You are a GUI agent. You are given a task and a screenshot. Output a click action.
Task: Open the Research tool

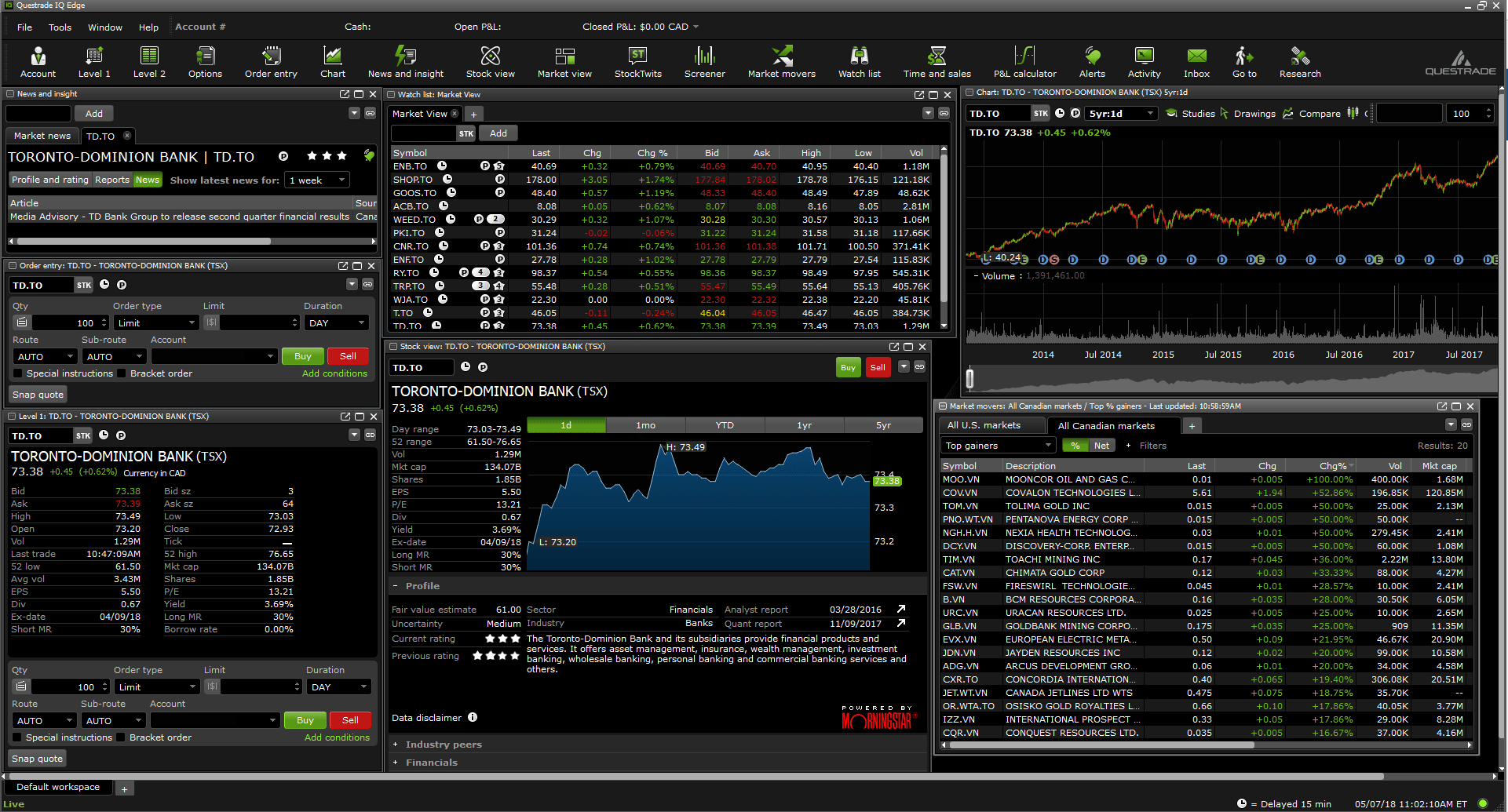point(1299,62)
